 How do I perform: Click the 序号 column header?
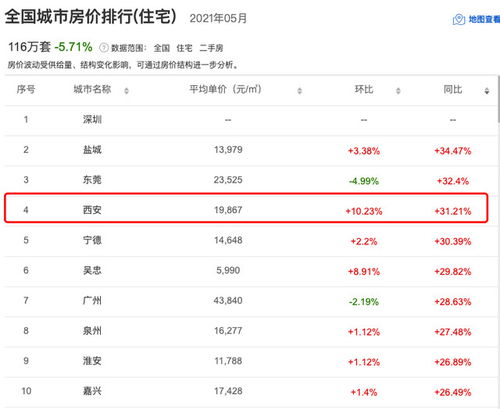click(x=26, y=89)
